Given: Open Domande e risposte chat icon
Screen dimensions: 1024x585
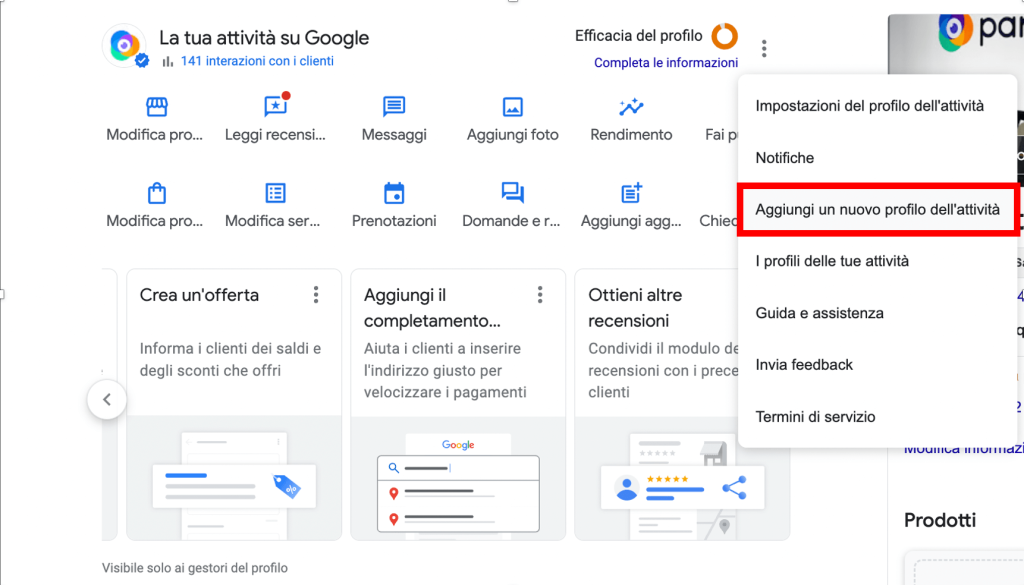Looking at the screenshot, I should 513,193.
